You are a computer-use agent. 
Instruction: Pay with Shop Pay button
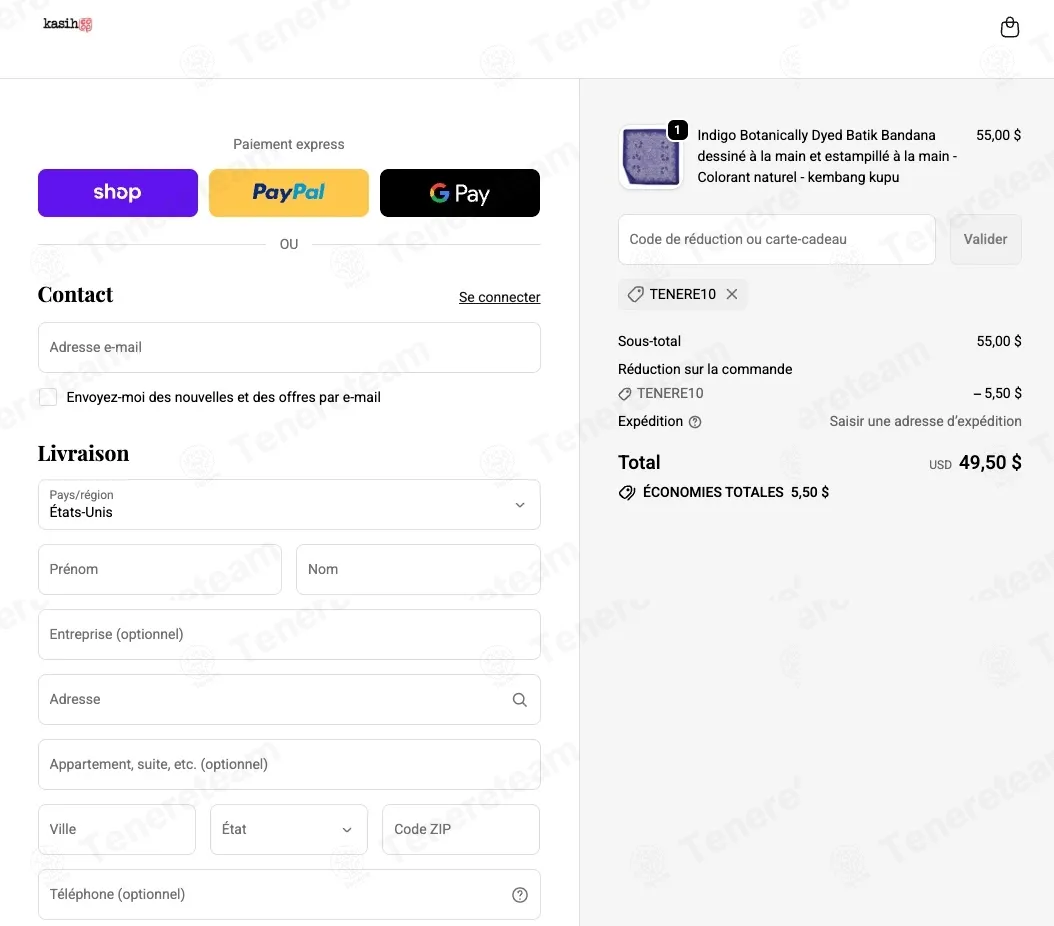click(x=118, y=193)
